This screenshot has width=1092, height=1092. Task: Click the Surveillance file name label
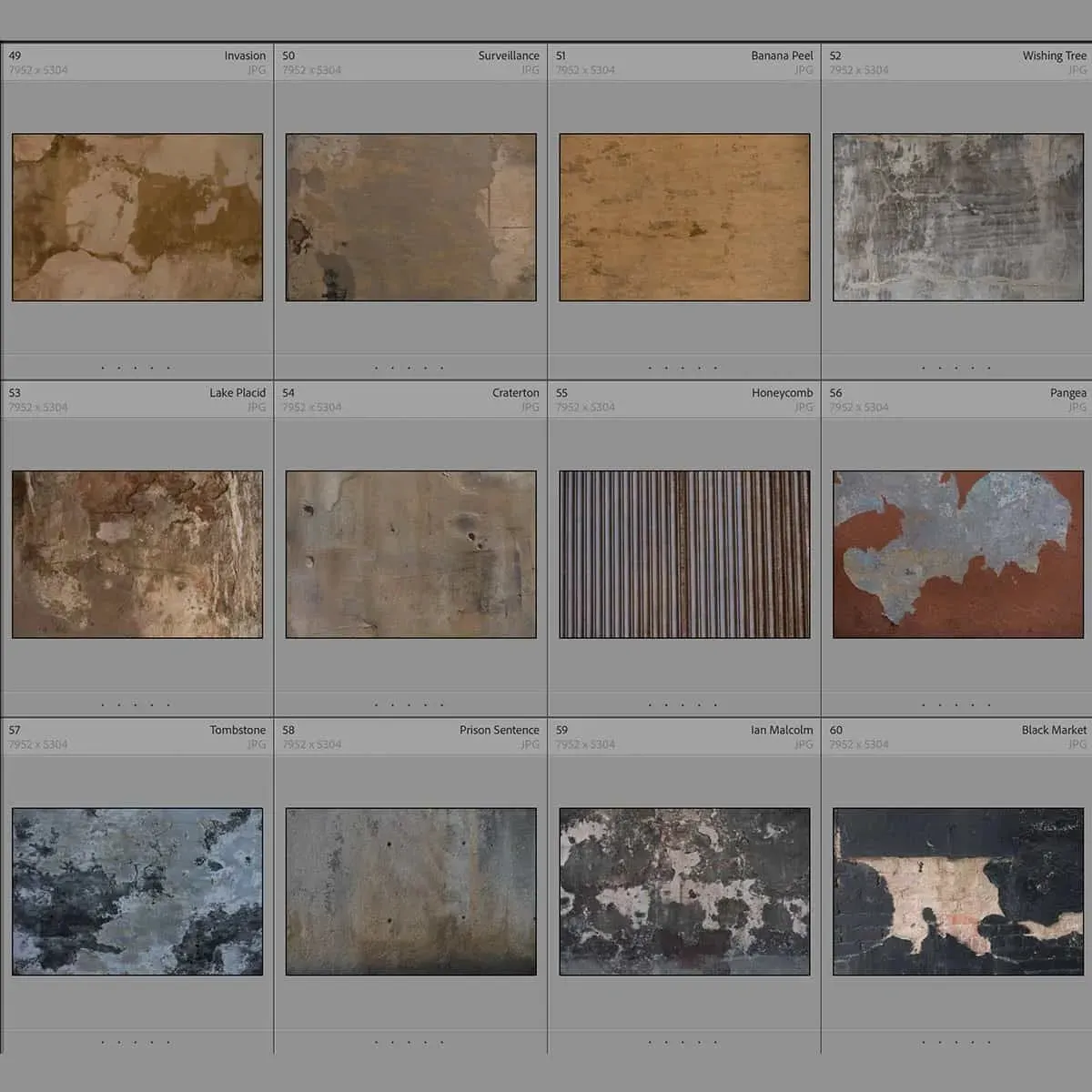click(x=509, y=56)
